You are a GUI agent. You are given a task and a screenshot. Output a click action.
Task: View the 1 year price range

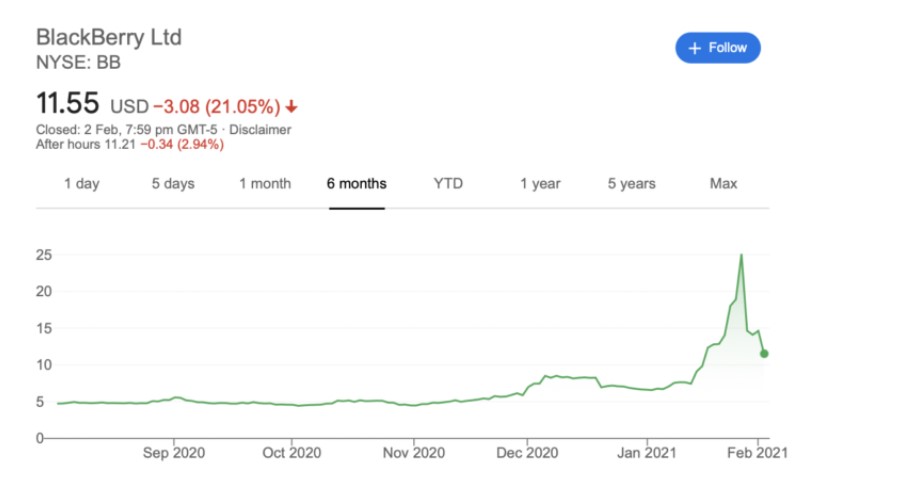click(x=540, y=184)
